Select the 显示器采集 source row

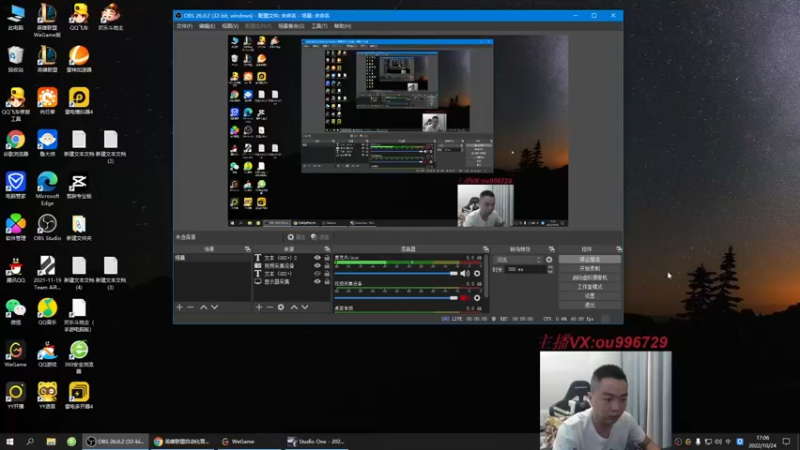(292, 281)
